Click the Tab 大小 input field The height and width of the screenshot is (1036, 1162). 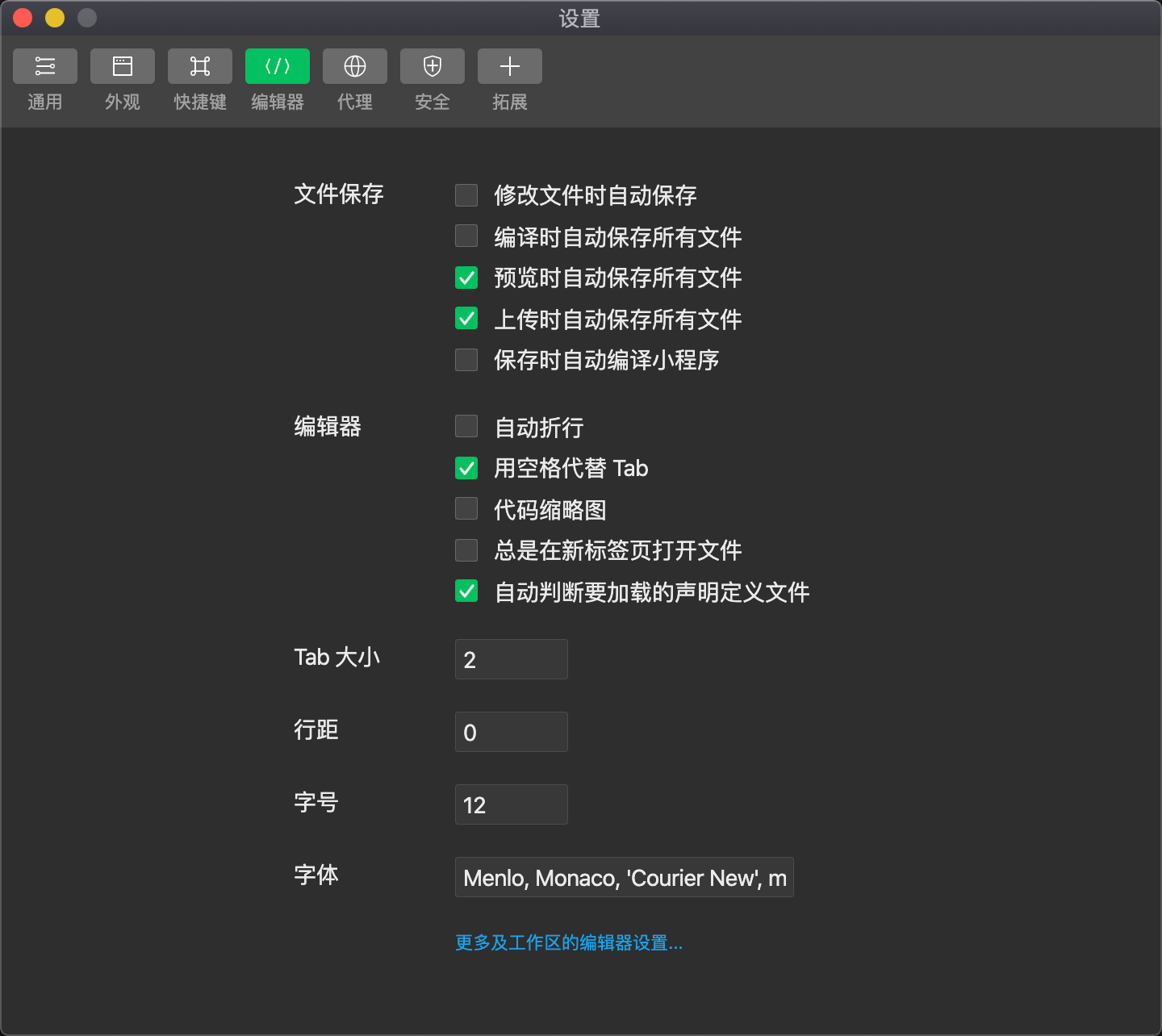click(x=512, y=659)
